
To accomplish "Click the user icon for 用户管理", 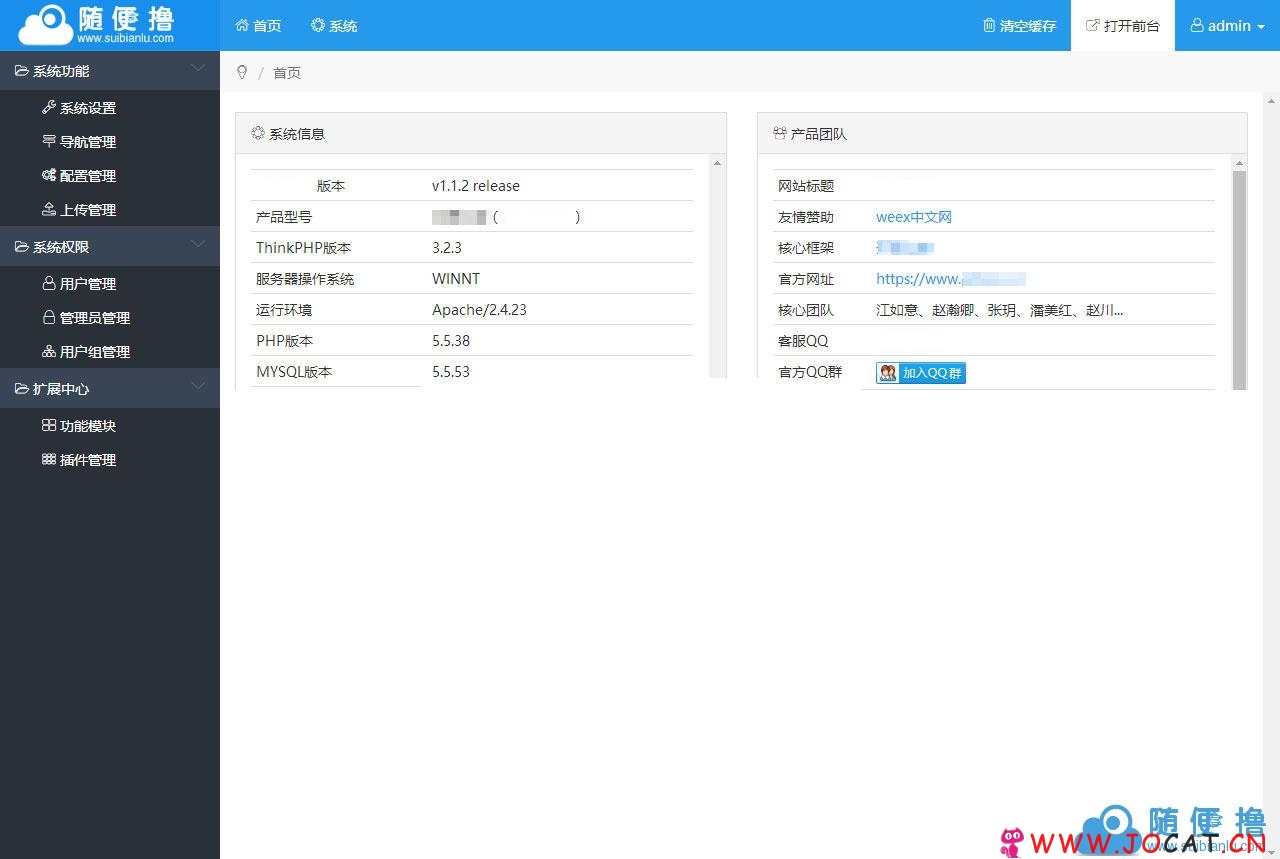I will 49,283.
